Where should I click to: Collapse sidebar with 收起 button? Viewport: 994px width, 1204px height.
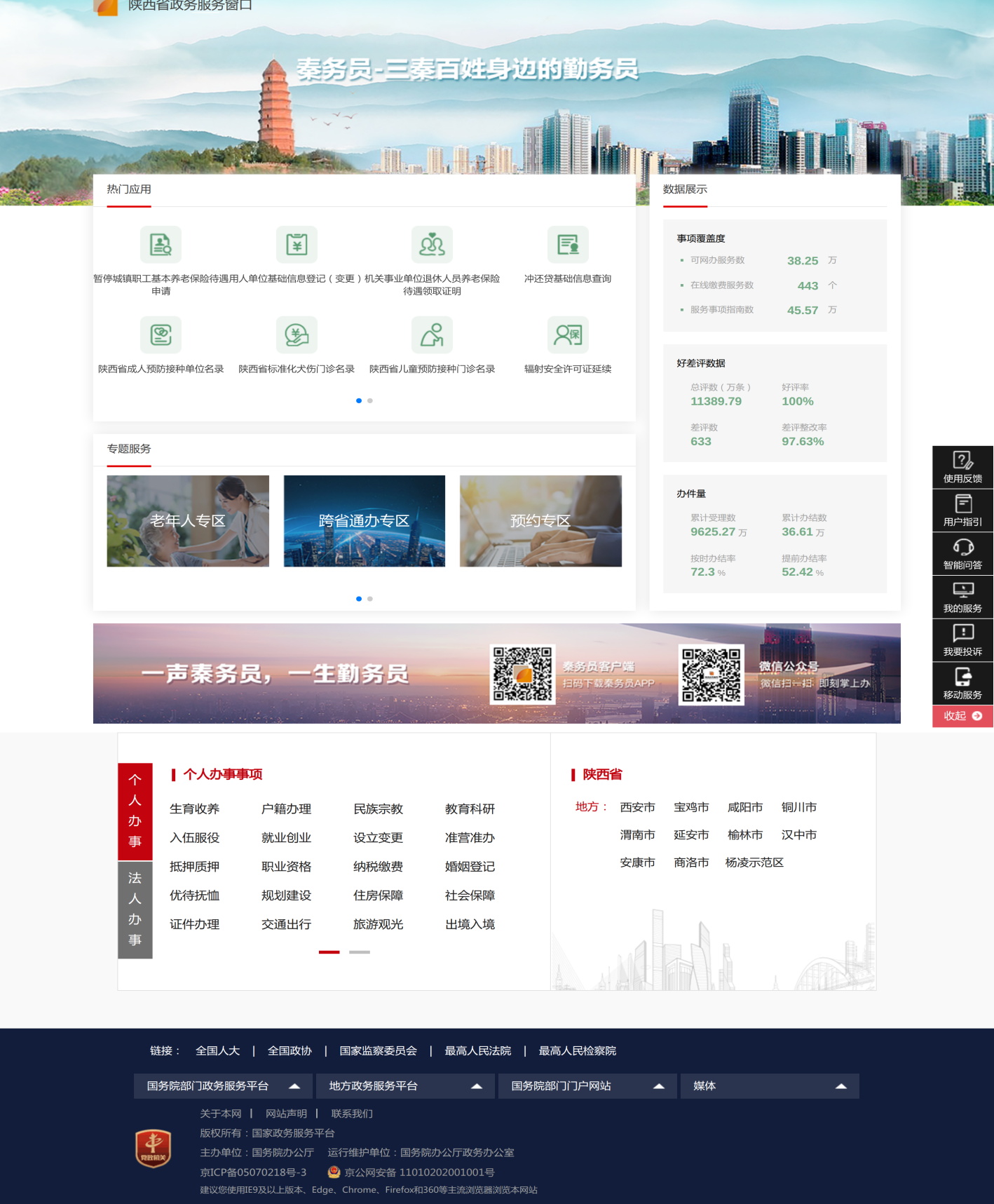(x=963, y=716)
